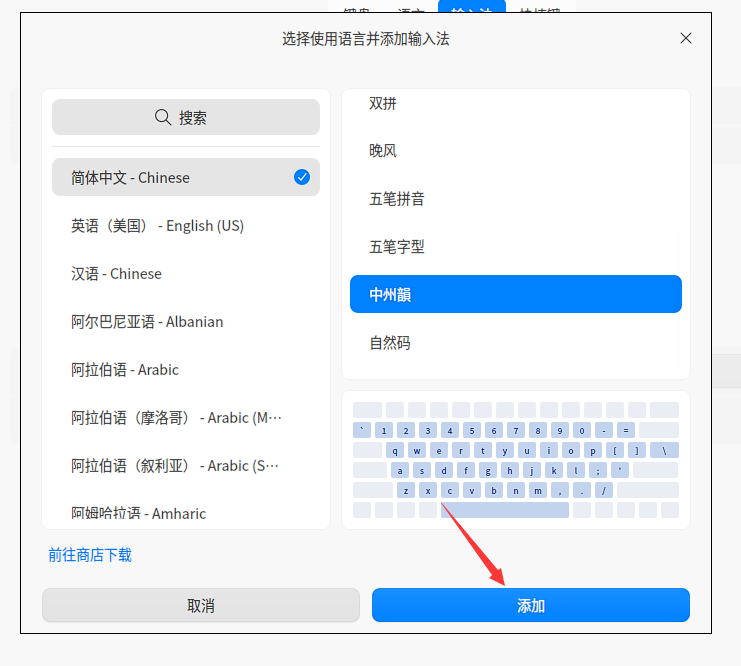Image resolution: width=741 pixels, height=666 pixels.
Task: Close the add input method dialog
Action: [686, 38]
